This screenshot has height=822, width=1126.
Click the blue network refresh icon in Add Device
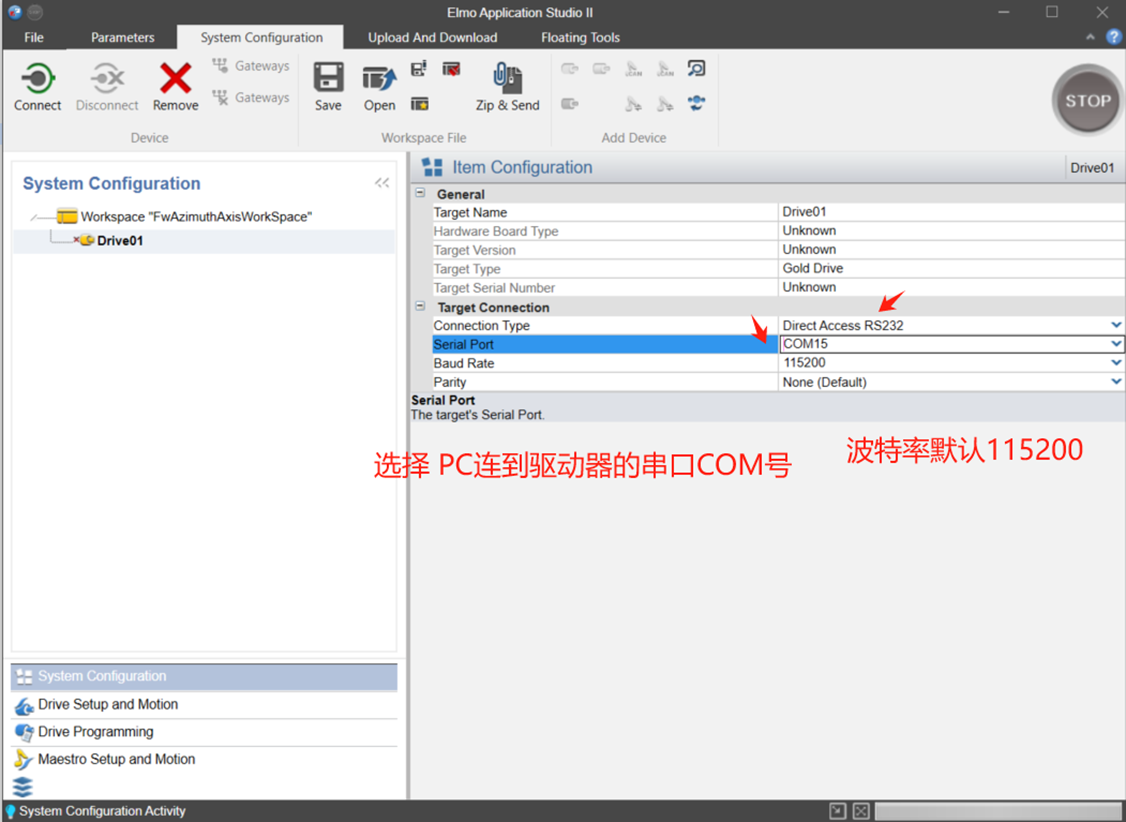pos(696,103)
